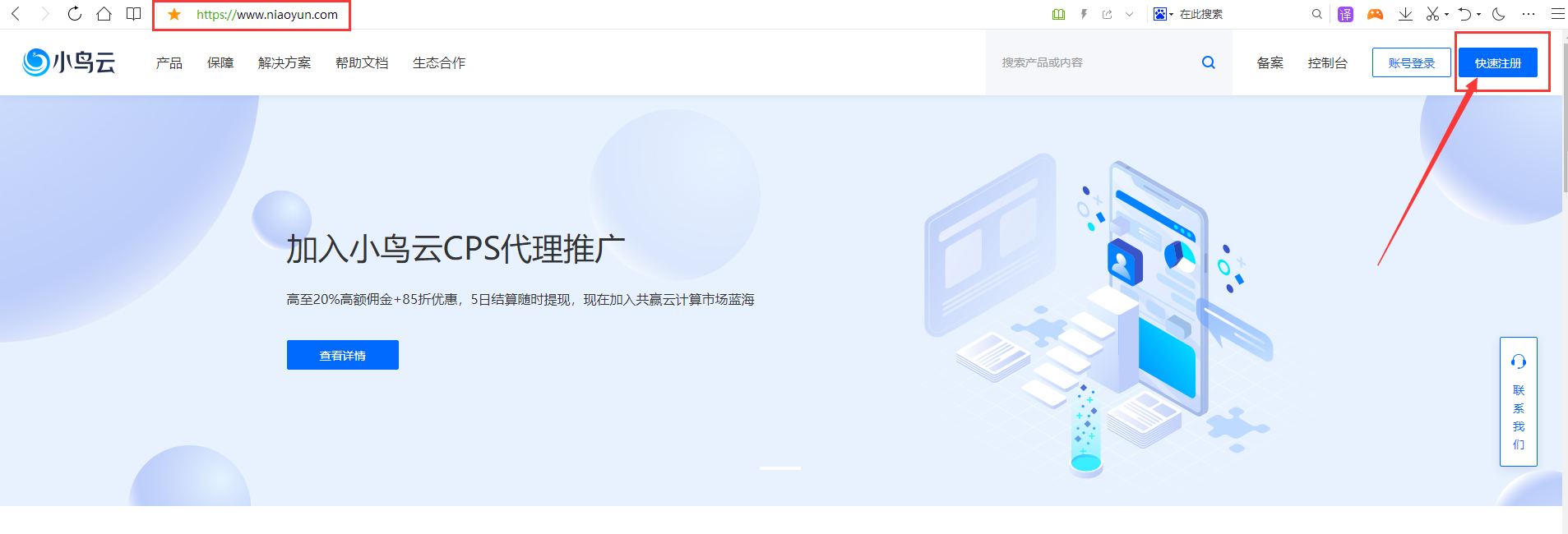Open the purple translate extension icon
Viewport: 1568px width, 534px height.
coord(1345,14)
